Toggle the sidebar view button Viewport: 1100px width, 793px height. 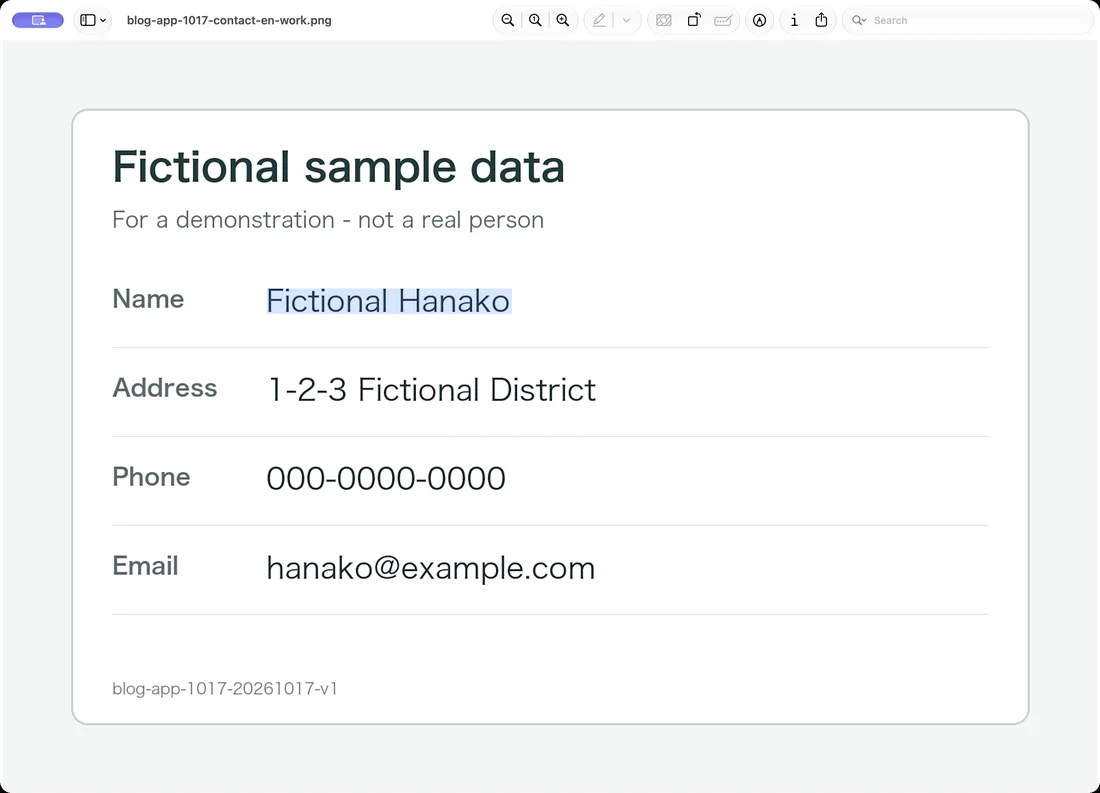[x=88, y=20]
